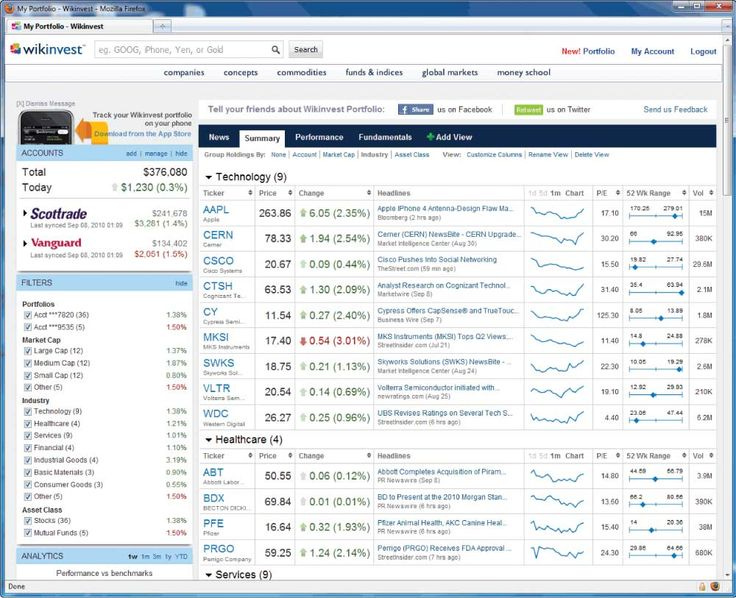Group holdings by Market Cap
Image resolution: width=736 pixels, height=598 pixels.
pyautogui.click(x=338, y=154)
